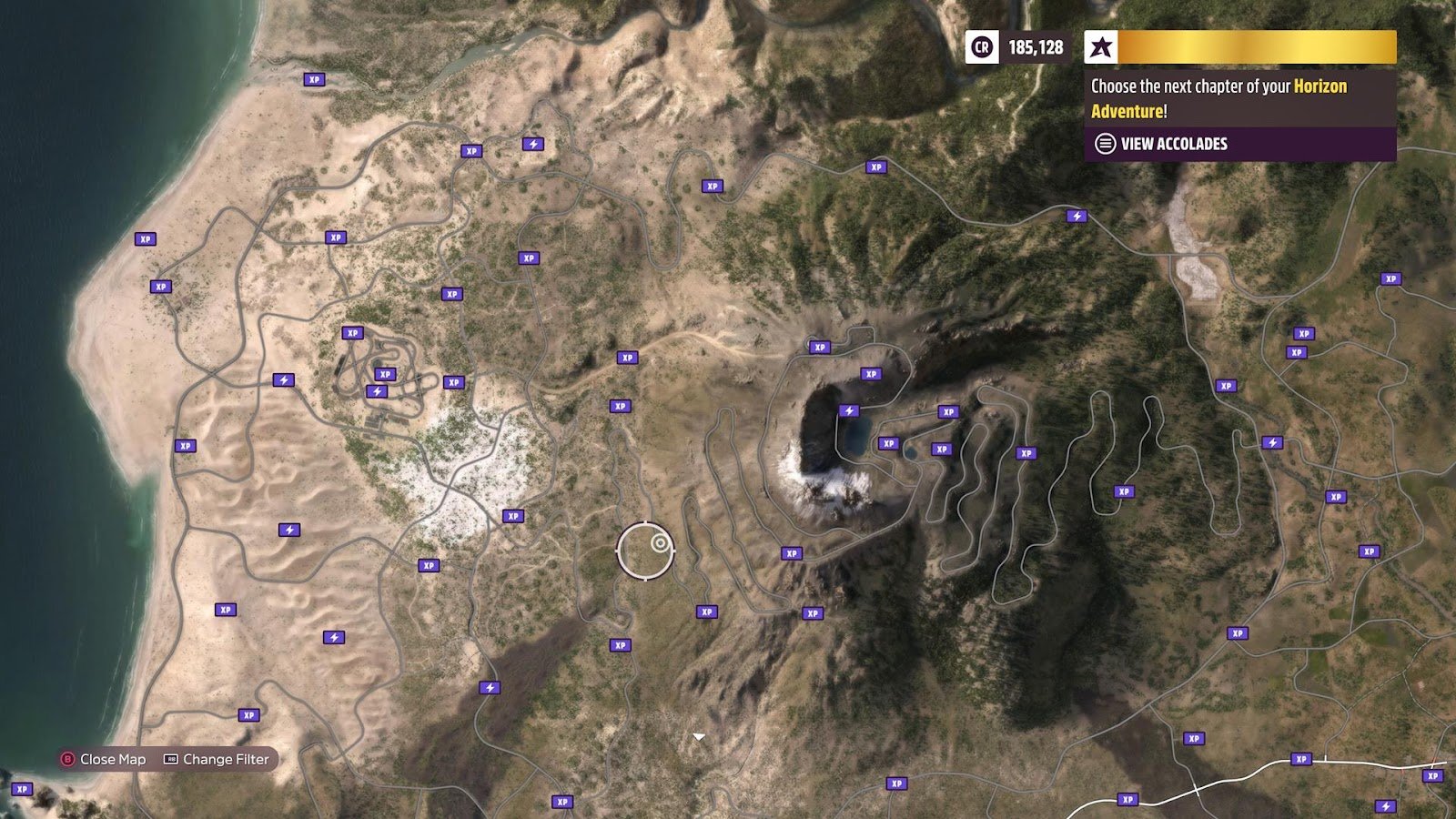The width and height of the screenshot is (1456, 819).
Task: Select the northernmost fast travel board beside an XP board
Action: [x=533, y=144]
